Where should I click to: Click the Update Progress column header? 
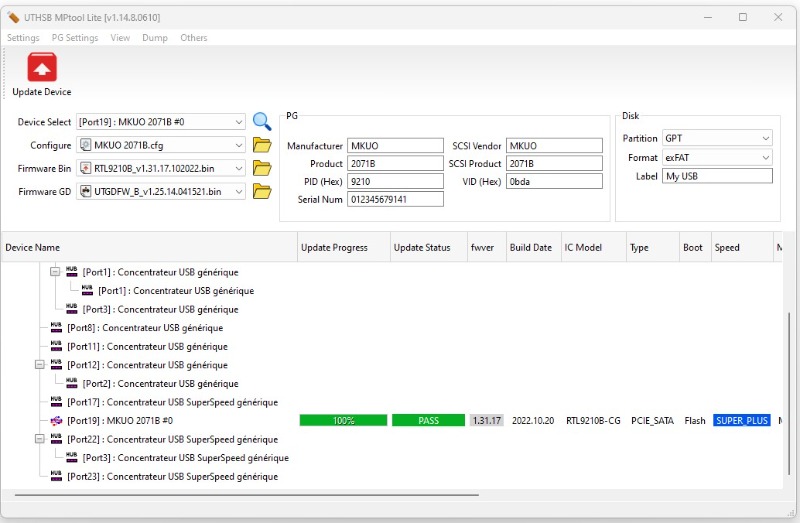tap(334, 248)
